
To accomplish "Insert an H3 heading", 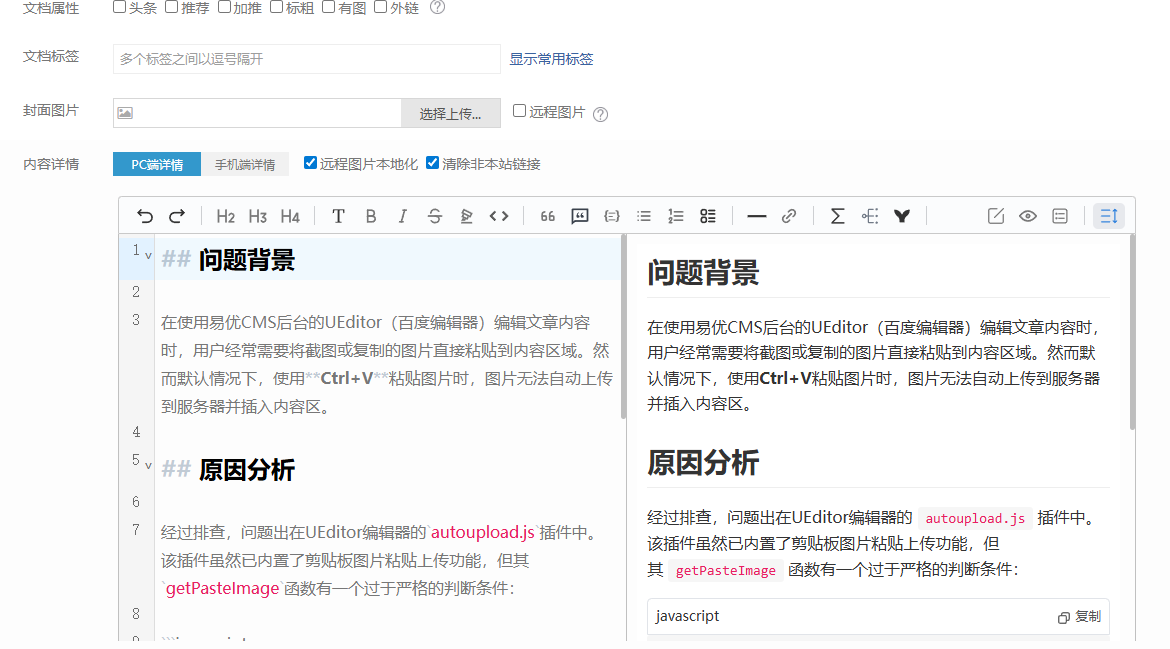I will pyautogui.click(x=257, y=216).
